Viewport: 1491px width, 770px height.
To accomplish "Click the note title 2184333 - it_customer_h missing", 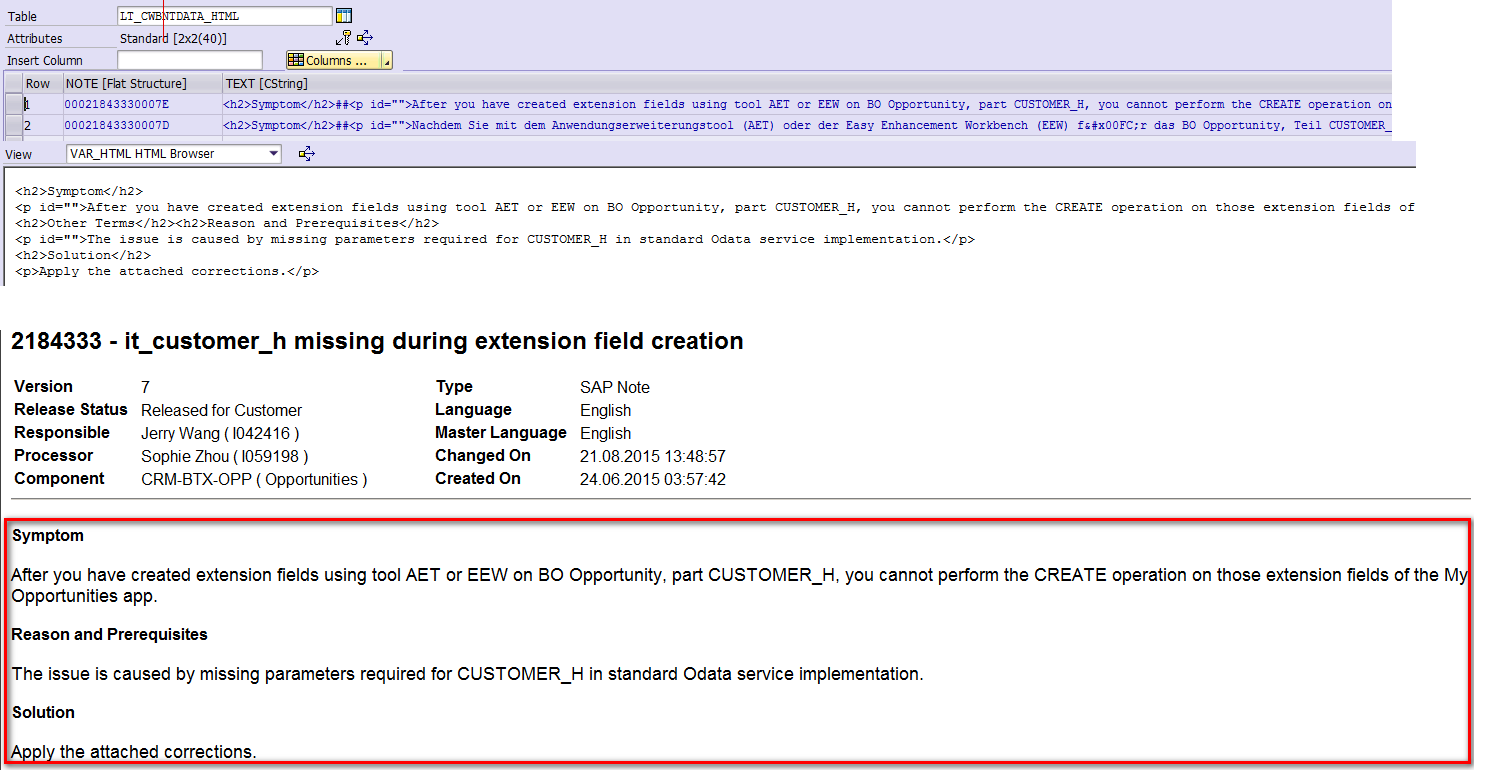I will click(x=377, y=341).
